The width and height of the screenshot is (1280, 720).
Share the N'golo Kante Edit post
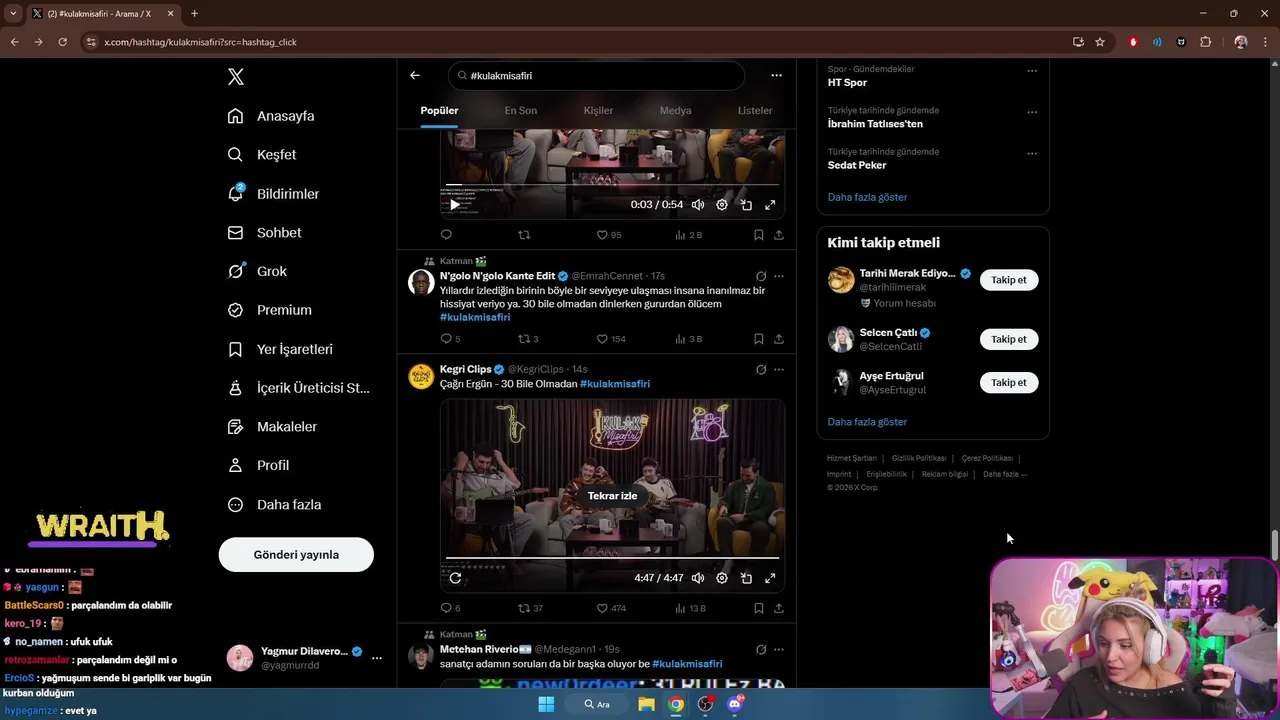click(x=779, y=339)
